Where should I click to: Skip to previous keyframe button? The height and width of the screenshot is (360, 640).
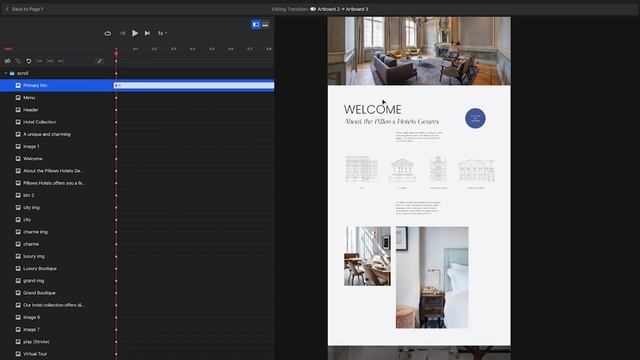pyautogui.click(x=123, y=33)
